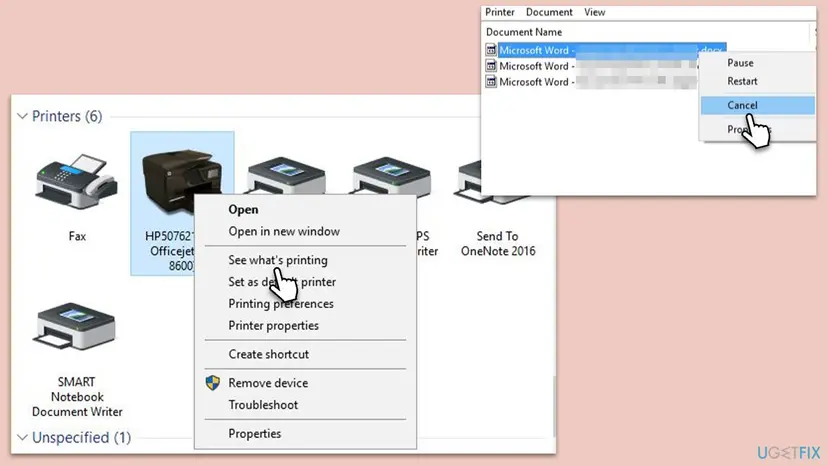828x466 pixels.
Task: Click the second Microsoft Word document icon
Action: 491,66
